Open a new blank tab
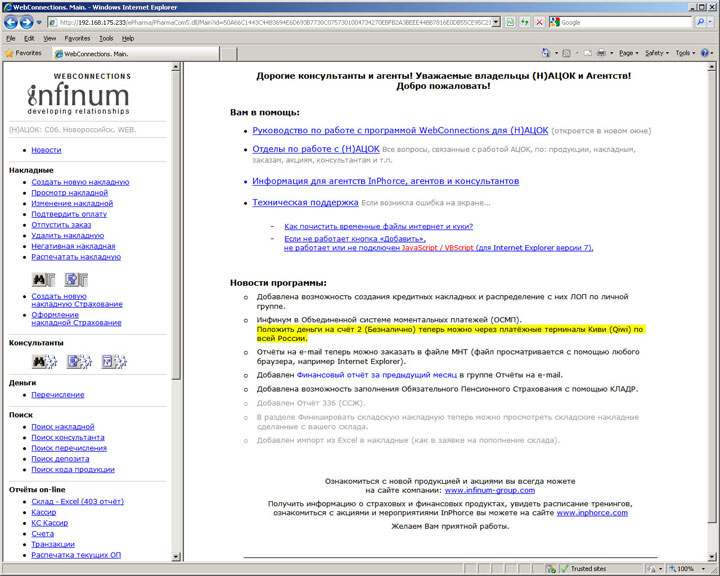This screenshot has width=720, height=576. pyautogui.click(x=228, y=54)
